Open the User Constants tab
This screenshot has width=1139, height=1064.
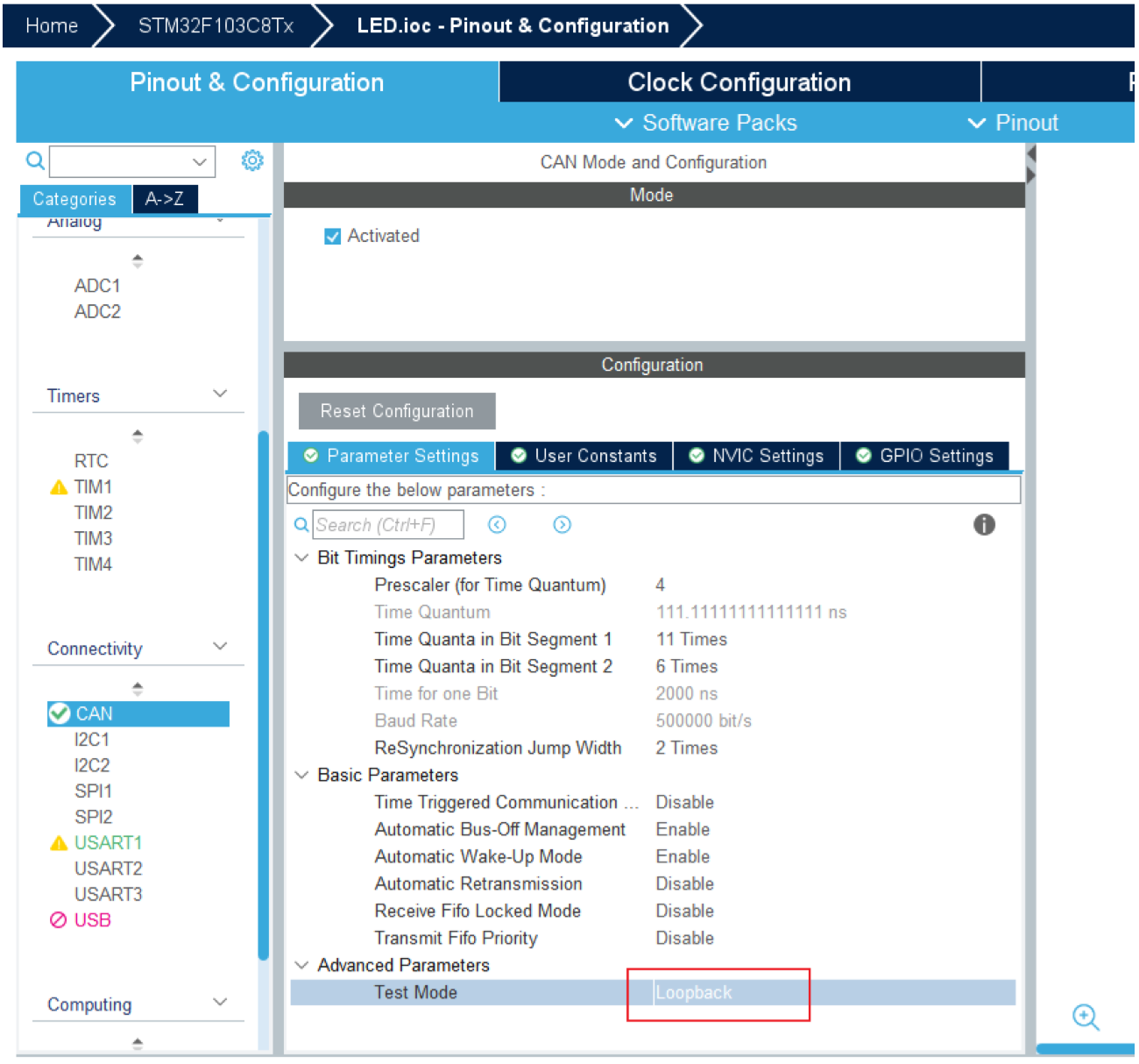(x=584, y=457)
